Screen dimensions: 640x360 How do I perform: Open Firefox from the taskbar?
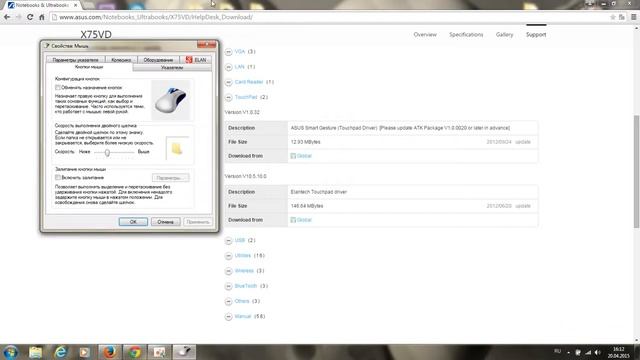(109, 352)
